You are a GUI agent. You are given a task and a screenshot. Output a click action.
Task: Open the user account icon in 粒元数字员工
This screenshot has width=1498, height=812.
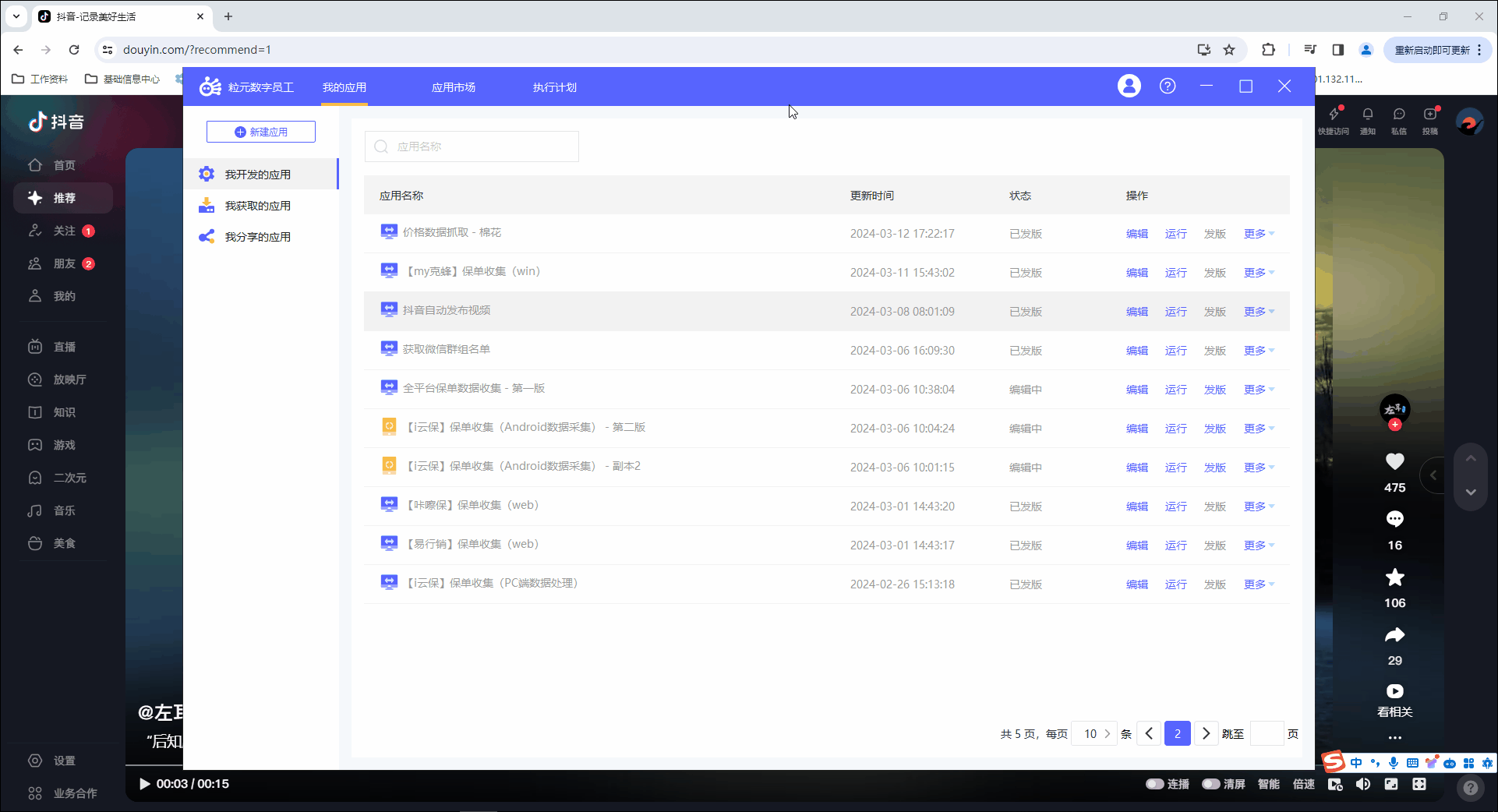[x=1129, y=86]
